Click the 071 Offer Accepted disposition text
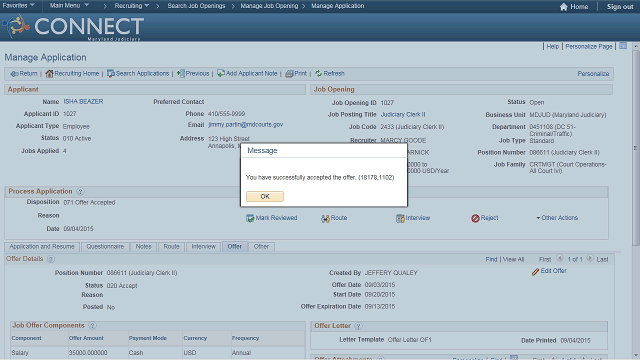 tap(89, 202)
